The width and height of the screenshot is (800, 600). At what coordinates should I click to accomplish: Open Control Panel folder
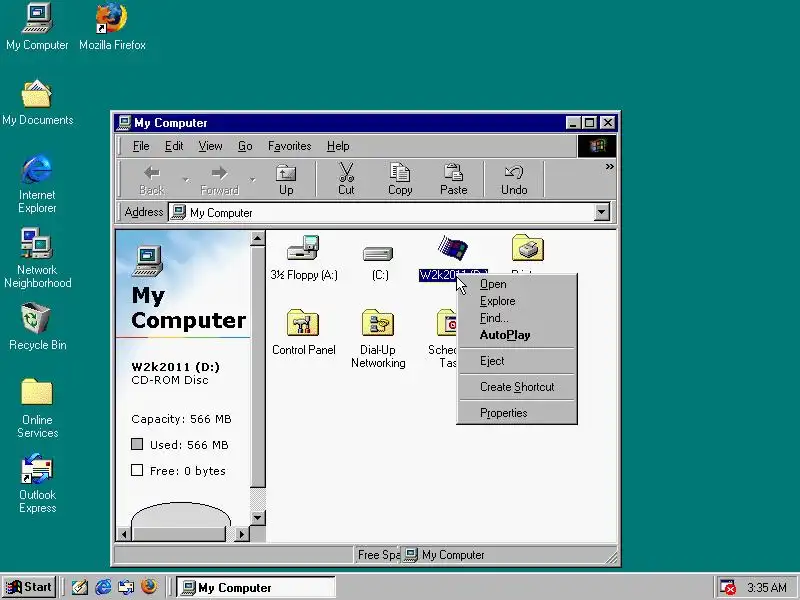tap(304, 332)
